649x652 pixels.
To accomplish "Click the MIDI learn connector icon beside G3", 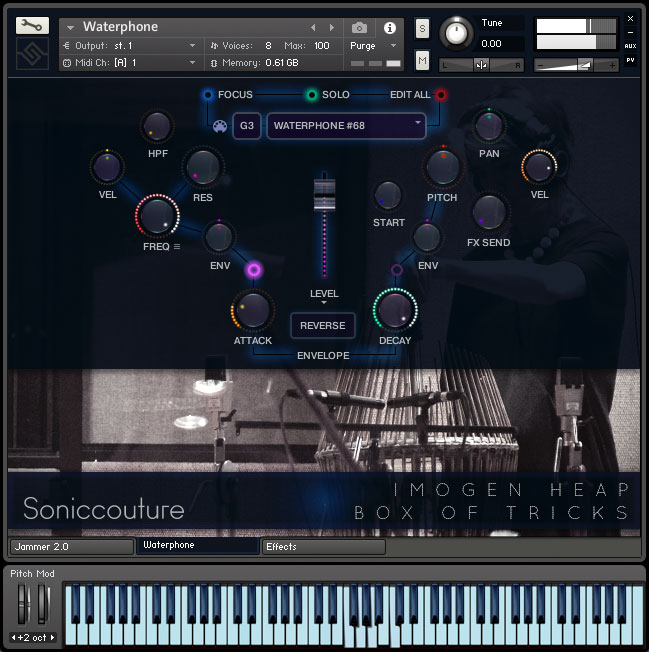I will coord(220,126).
